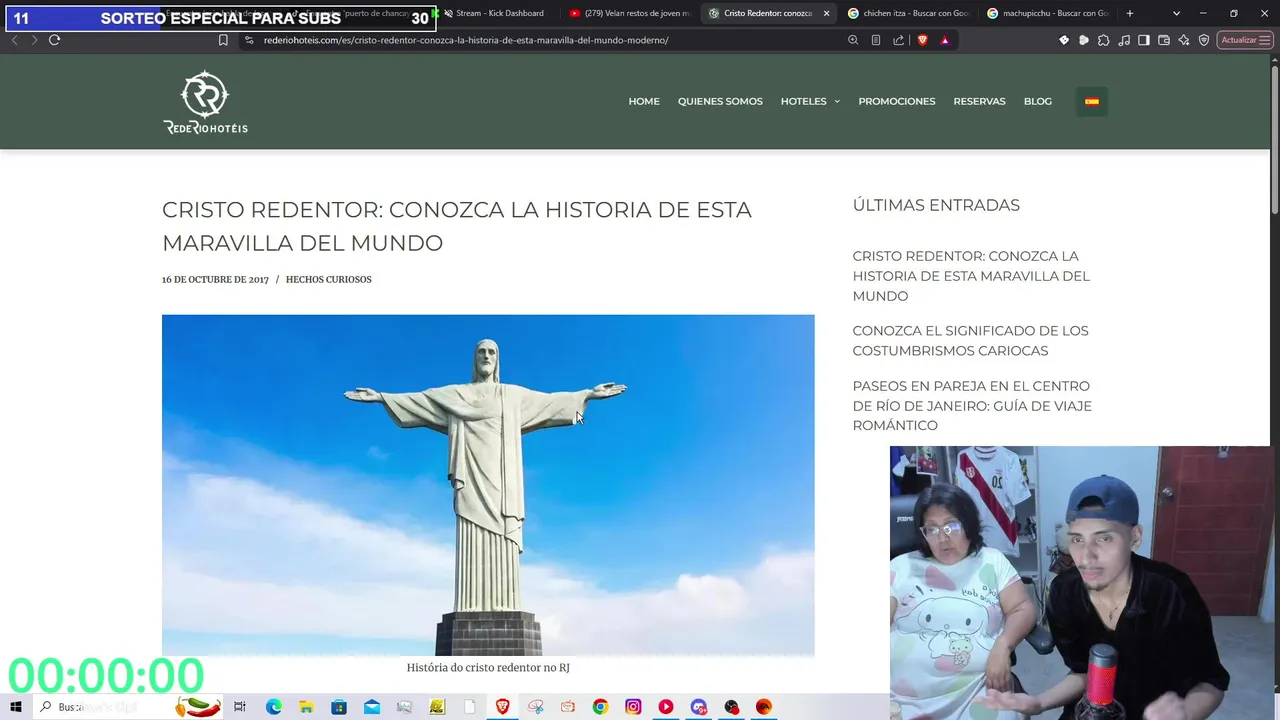Click the image caption História do cristo redentor
Viewport: 1280px width, 720px height.
click(x=488, y=667)
